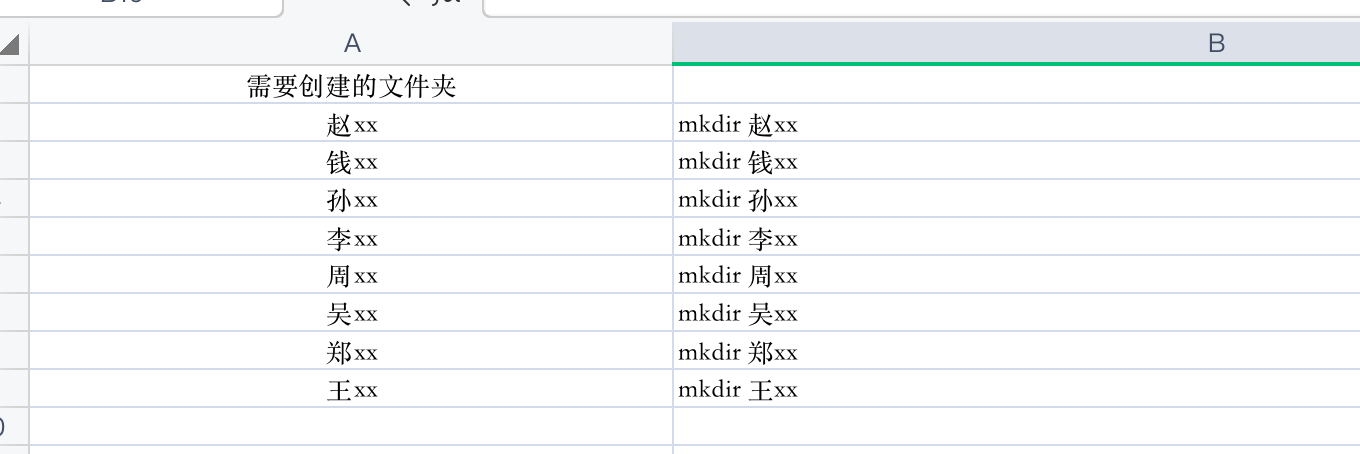The height and width of the screenshot is (454, 1360).
Task: Select cell 赵xx in column A
Action: [351, 124]
